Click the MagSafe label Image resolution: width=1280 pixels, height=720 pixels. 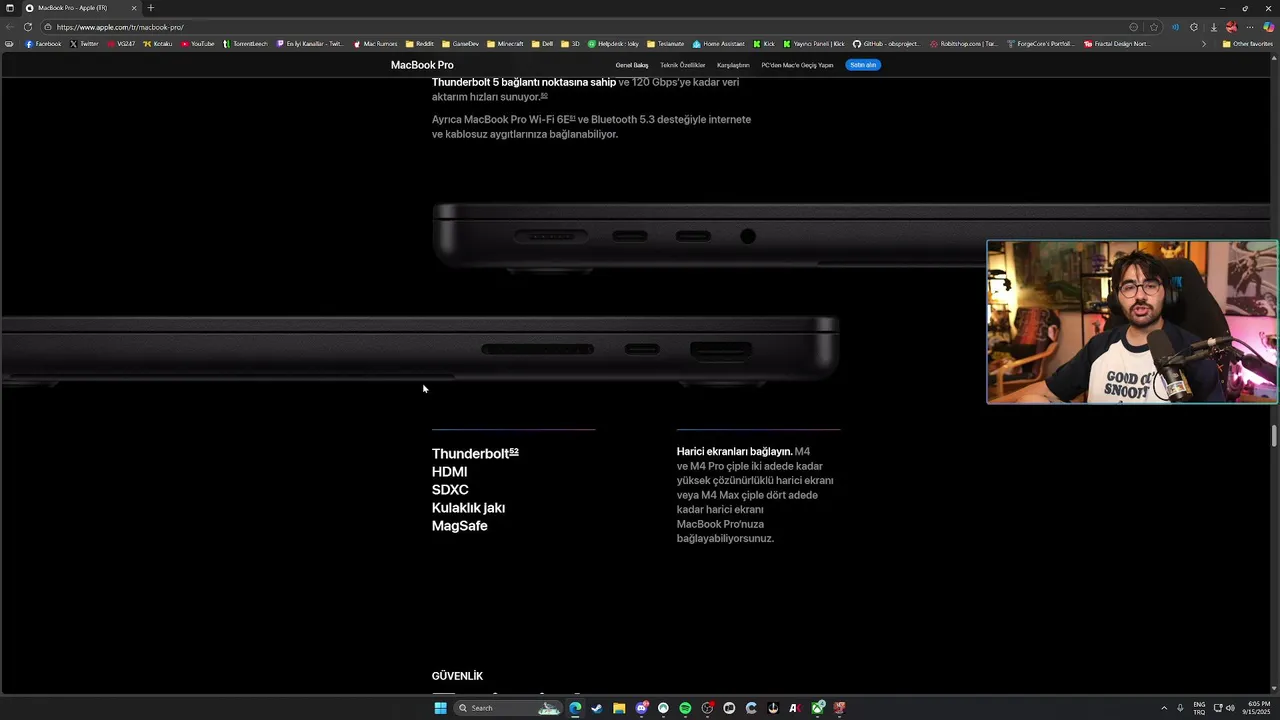point(459,526)
